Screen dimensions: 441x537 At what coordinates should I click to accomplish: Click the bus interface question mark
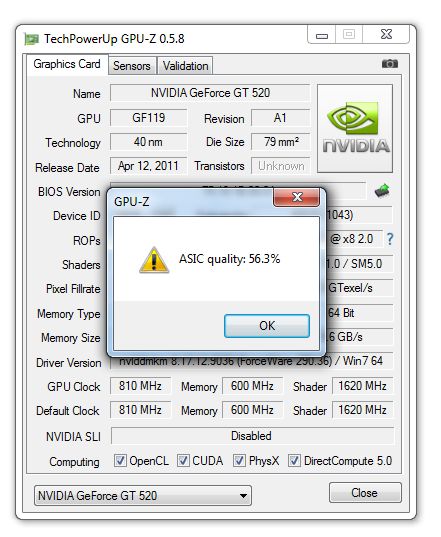(x=390, y=239)
